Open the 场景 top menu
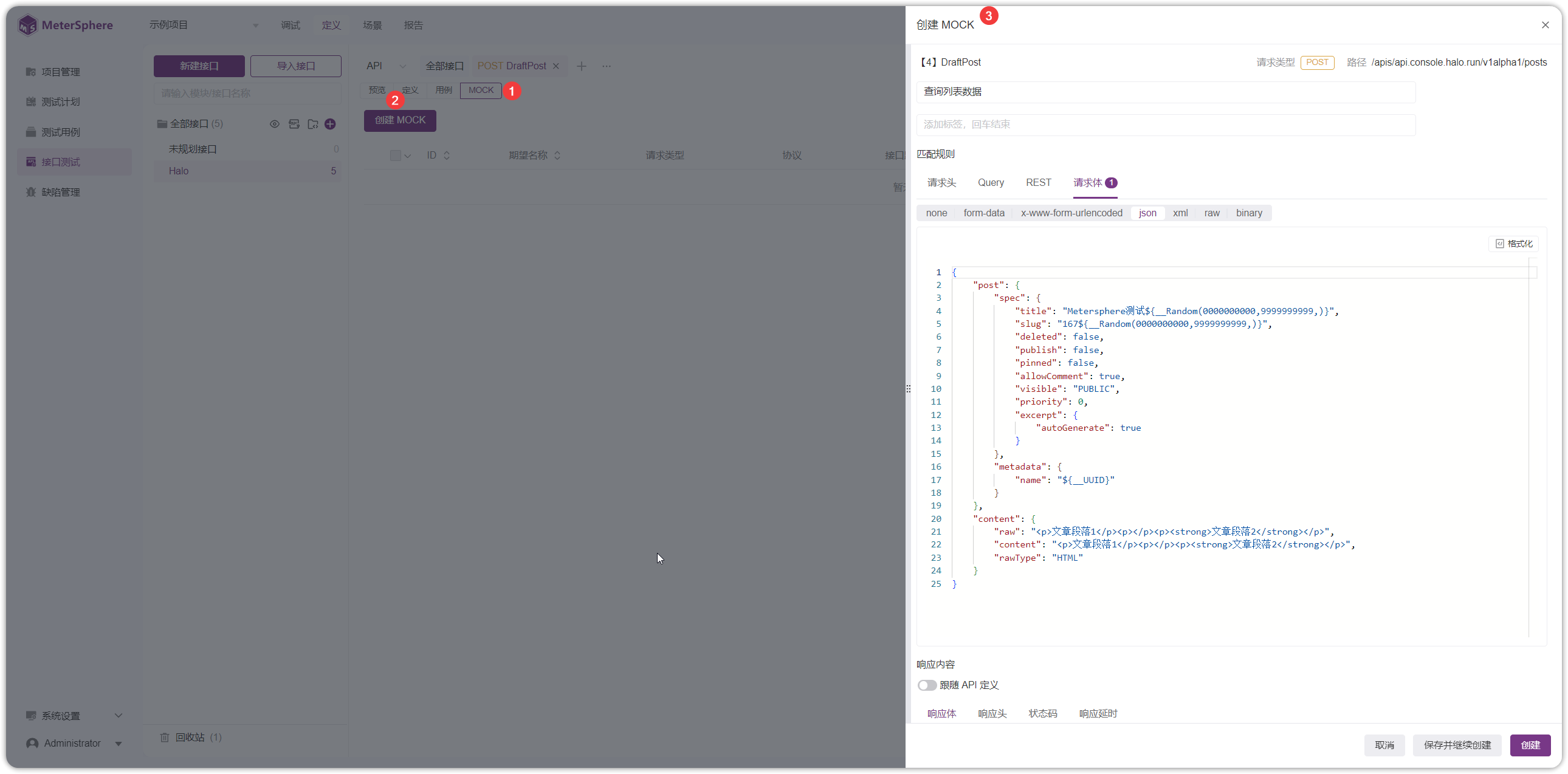This screenshot has height=774, width=1568. tap(372, 25)
